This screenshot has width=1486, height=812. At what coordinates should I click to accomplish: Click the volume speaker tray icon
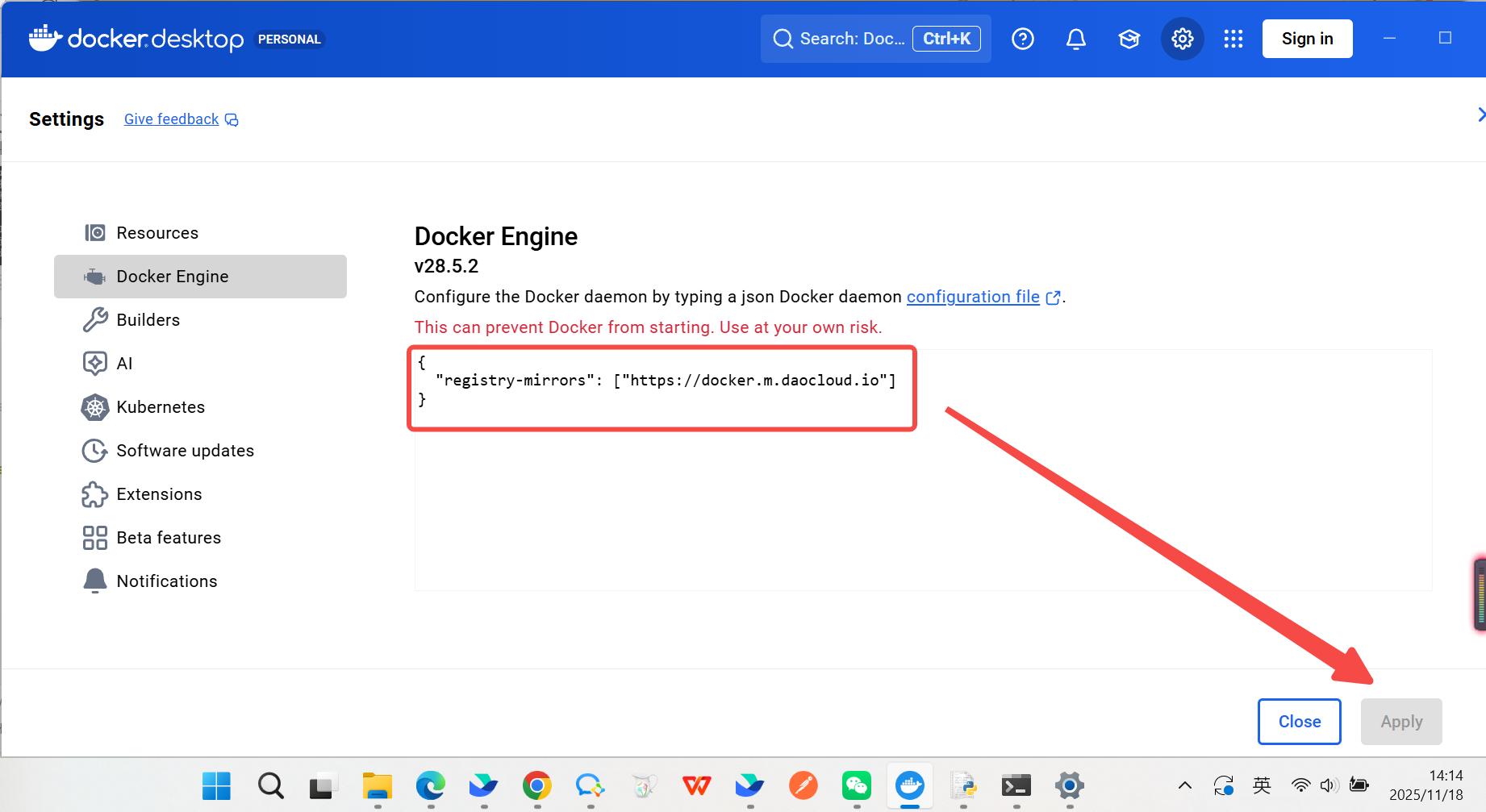pos(1329,785)
